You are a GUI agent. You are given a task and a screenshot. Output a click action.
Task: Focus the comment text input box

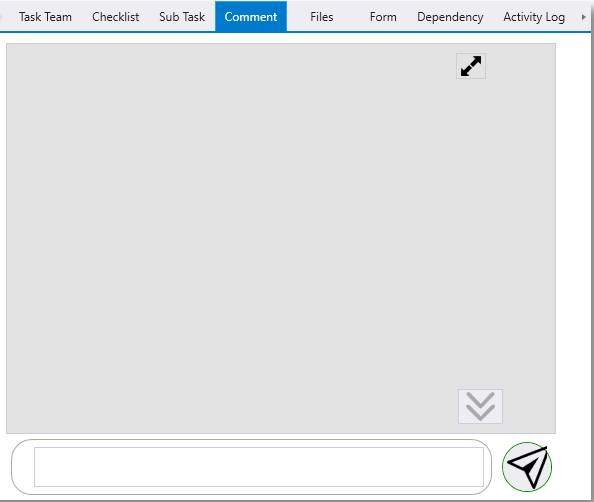point(259,467)
